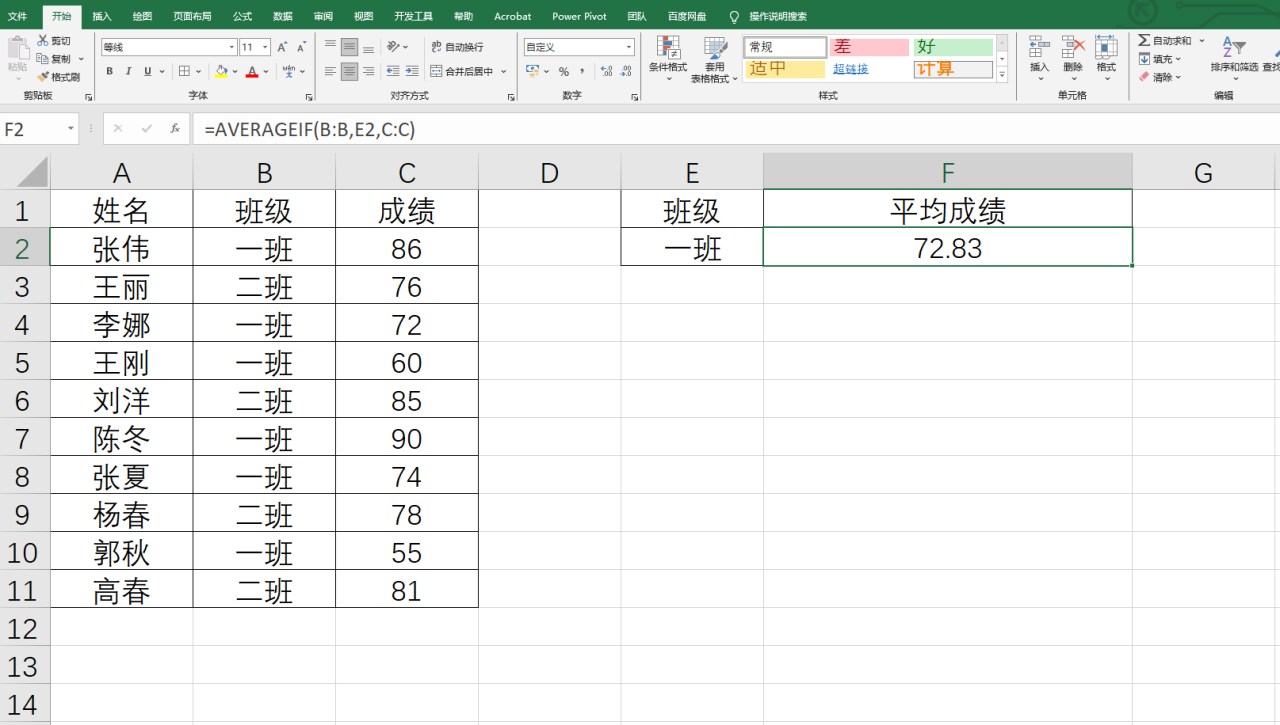Open Conditional Formatting (条件格式)
1280x725 pixels.
668,59
